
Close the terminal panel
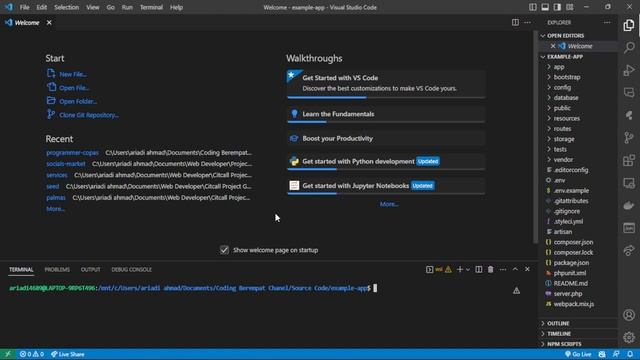point(527,269)
